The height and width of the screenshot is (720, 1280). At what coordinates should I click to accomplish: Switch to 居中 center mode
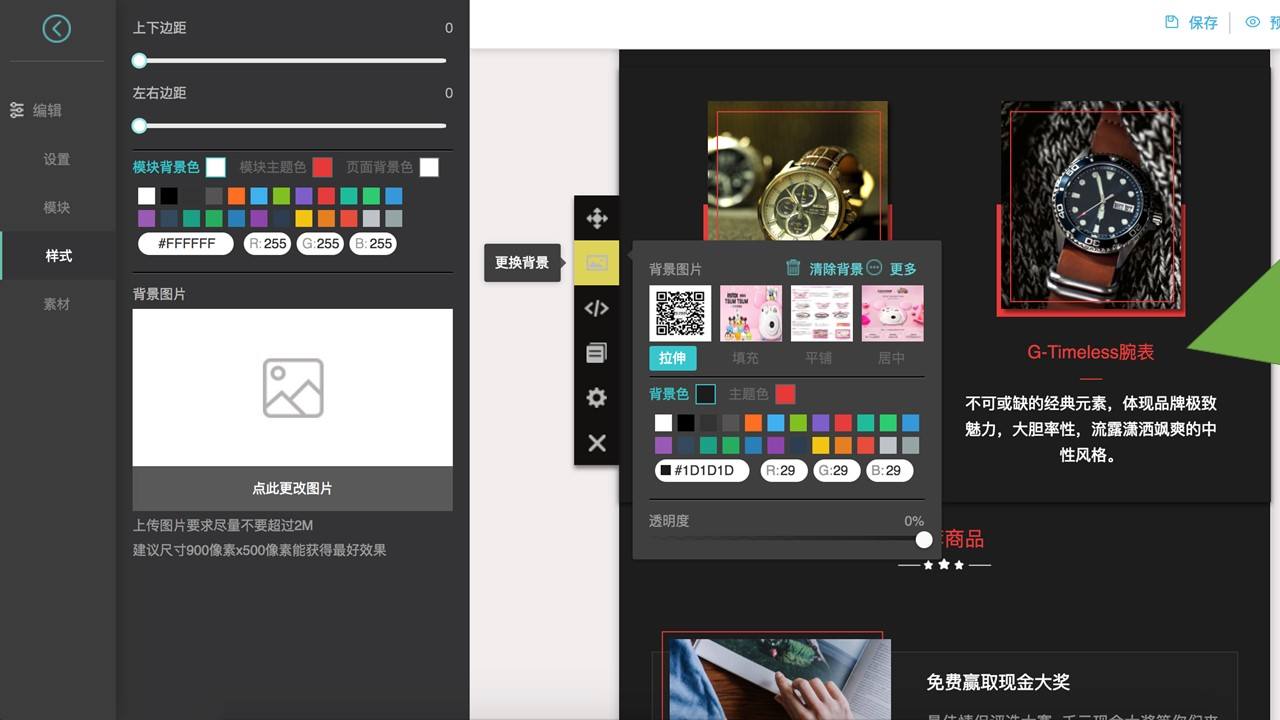click(x=891, y=358)
